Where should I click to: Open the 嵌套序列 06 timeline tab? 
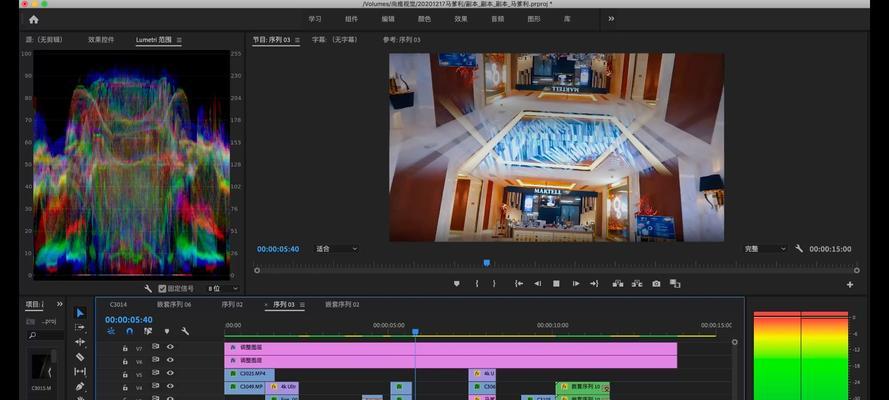(174, 304)
